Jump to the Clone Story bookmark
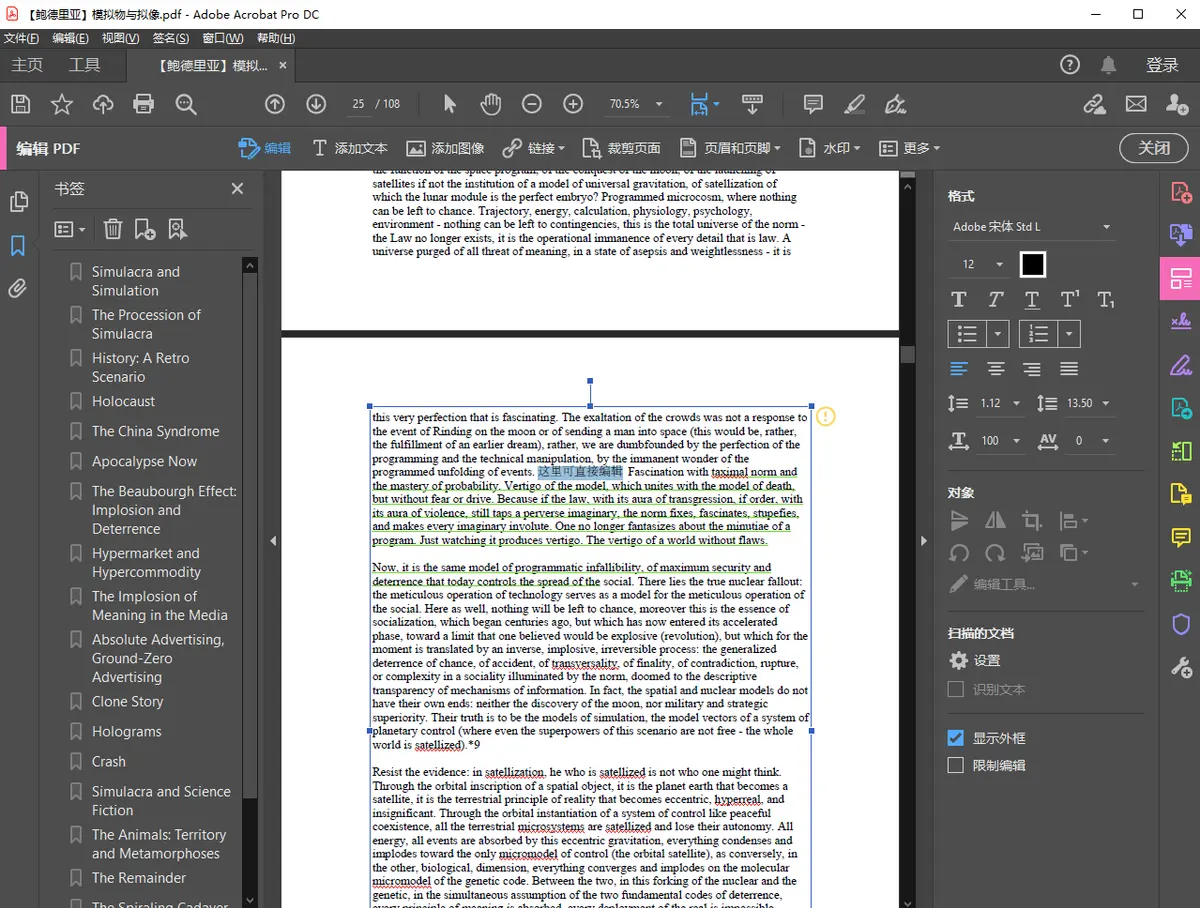This screenshot has width=1200, height=908. (x=127, y=701)
